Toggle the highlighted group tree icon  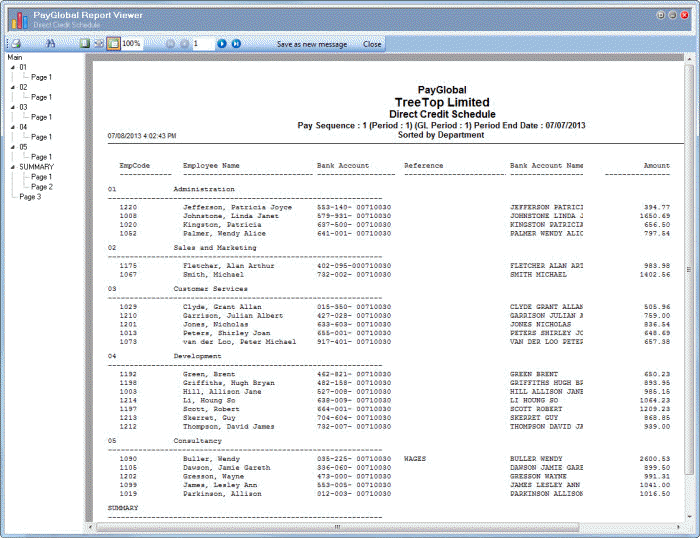pos(113,44)
